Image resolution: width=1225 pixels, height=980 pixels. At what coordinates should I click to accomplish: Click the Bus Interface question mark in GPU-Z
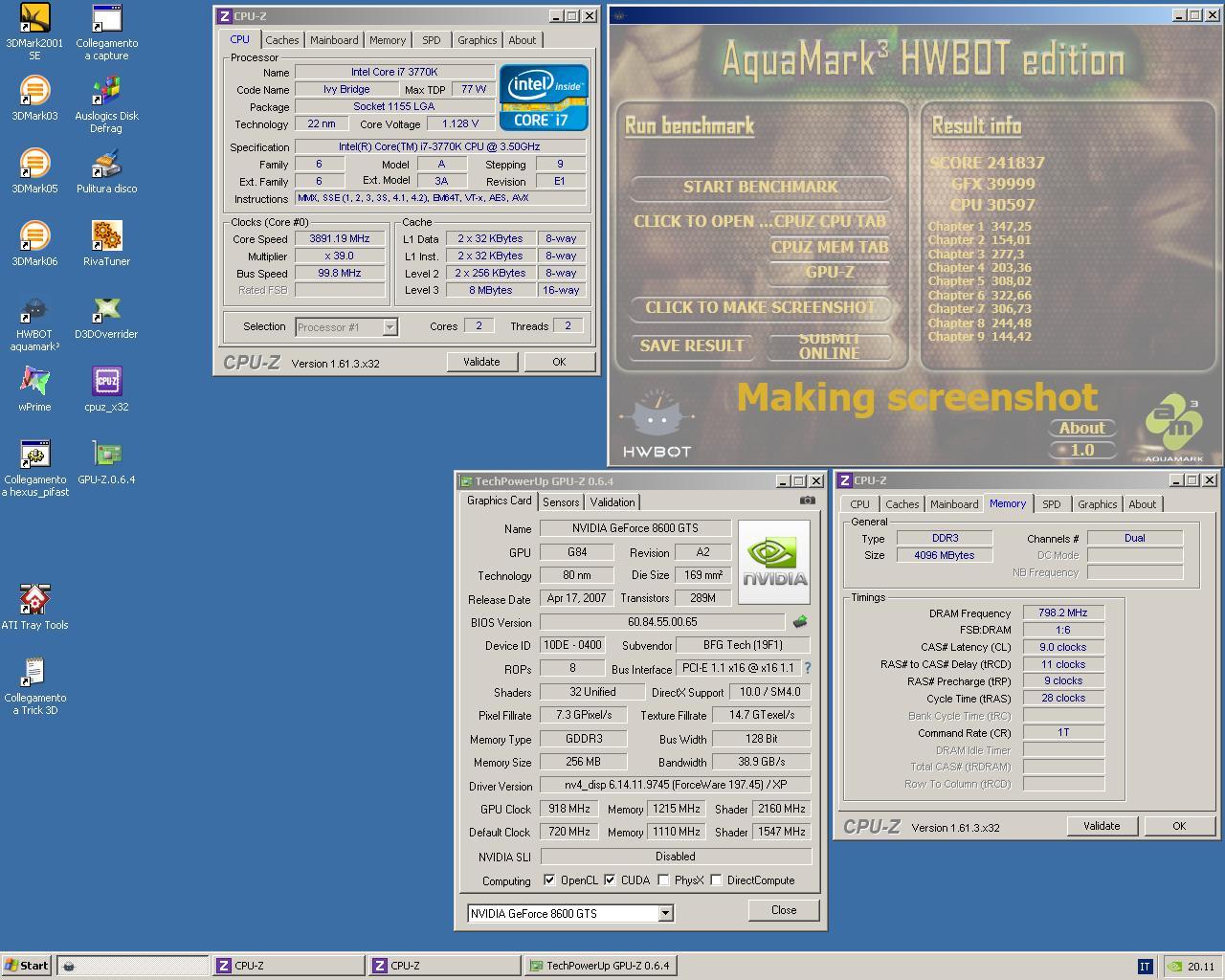807,668
